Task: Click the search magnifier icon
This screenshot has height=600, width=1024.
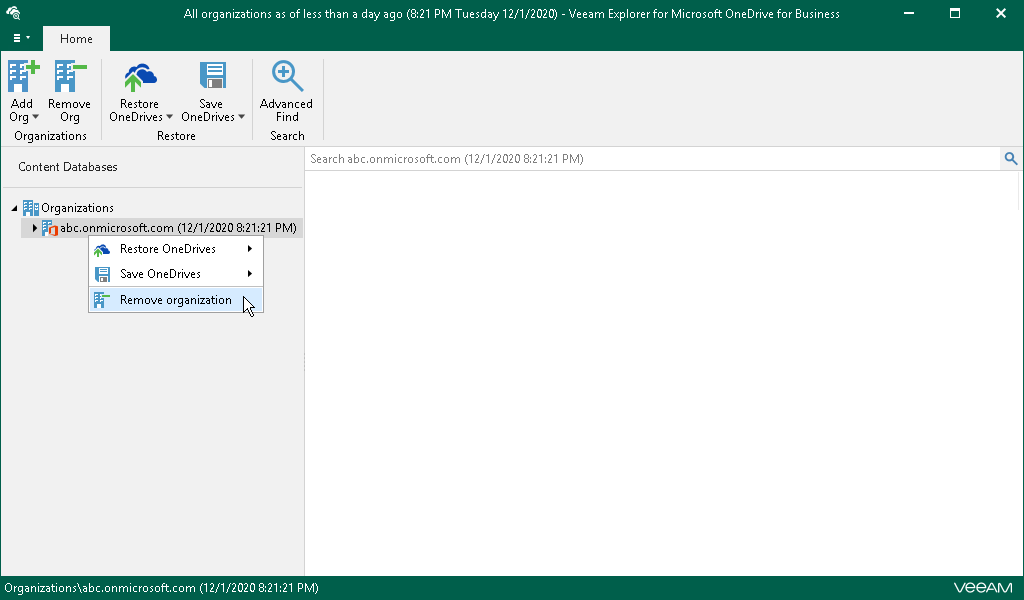Action: tap(1011, 159)
